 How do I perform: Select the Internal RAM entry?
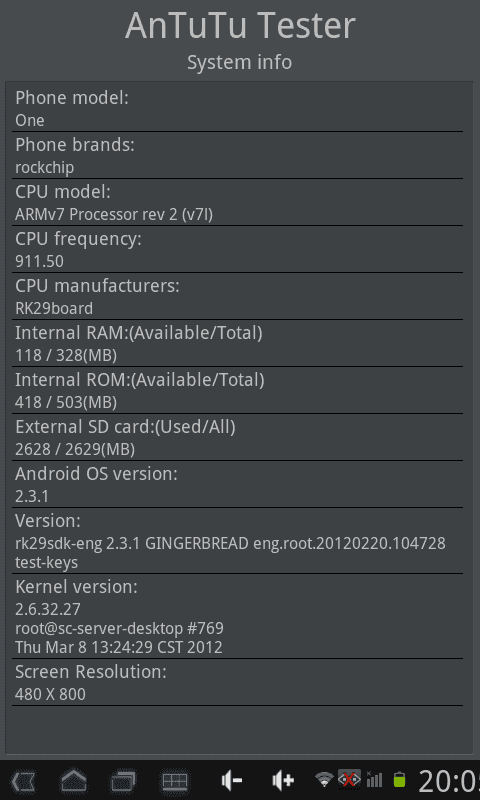(237, 343)
